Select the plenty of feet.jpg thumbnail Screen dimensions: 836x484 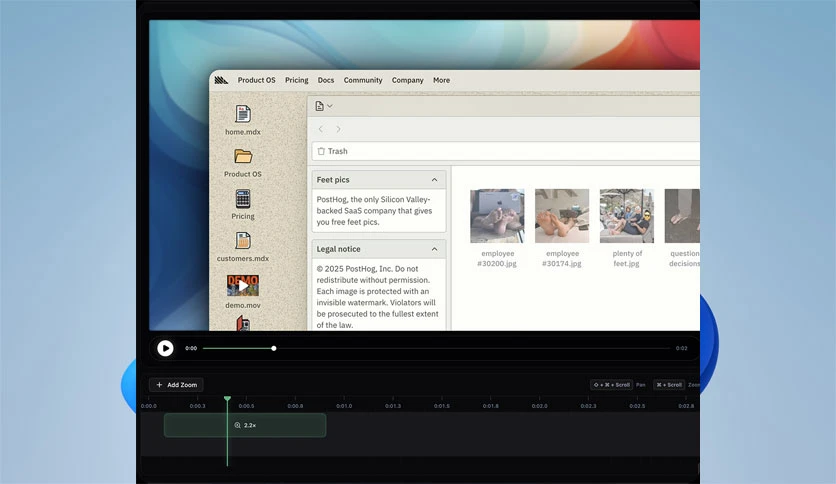pyautogui.click(x=626, y=216)
